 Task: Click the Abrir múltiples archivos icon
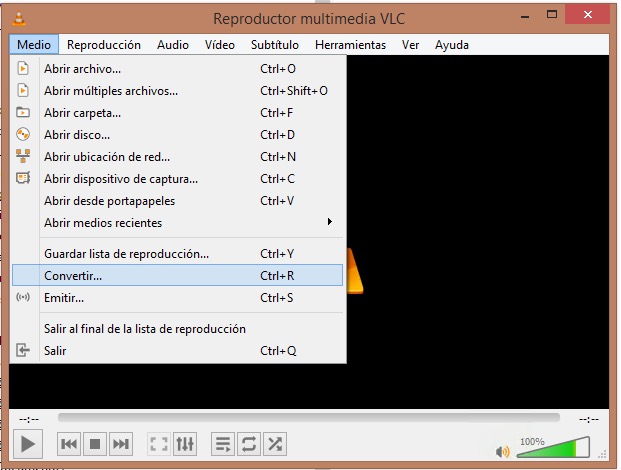pos(23,91)
